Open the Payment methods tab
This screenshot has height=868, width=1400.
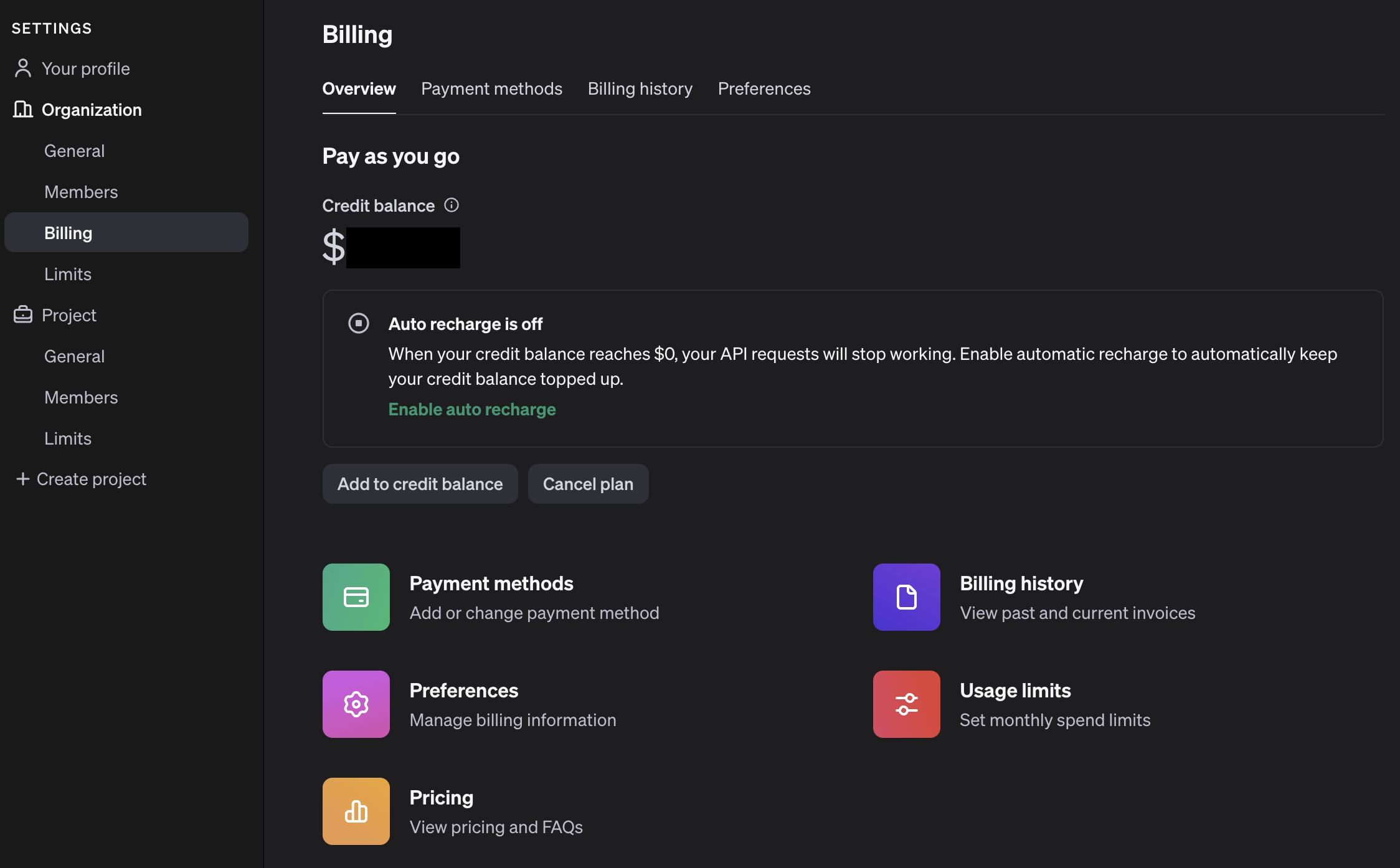pyautogui.click(x=492, y=89)
